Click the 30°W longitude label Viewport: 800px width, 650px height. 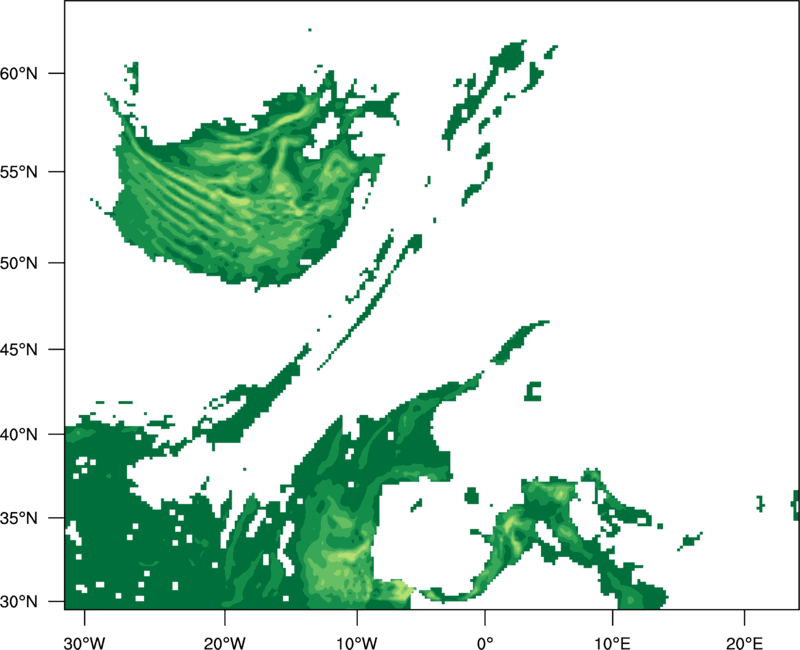(85, 643)
